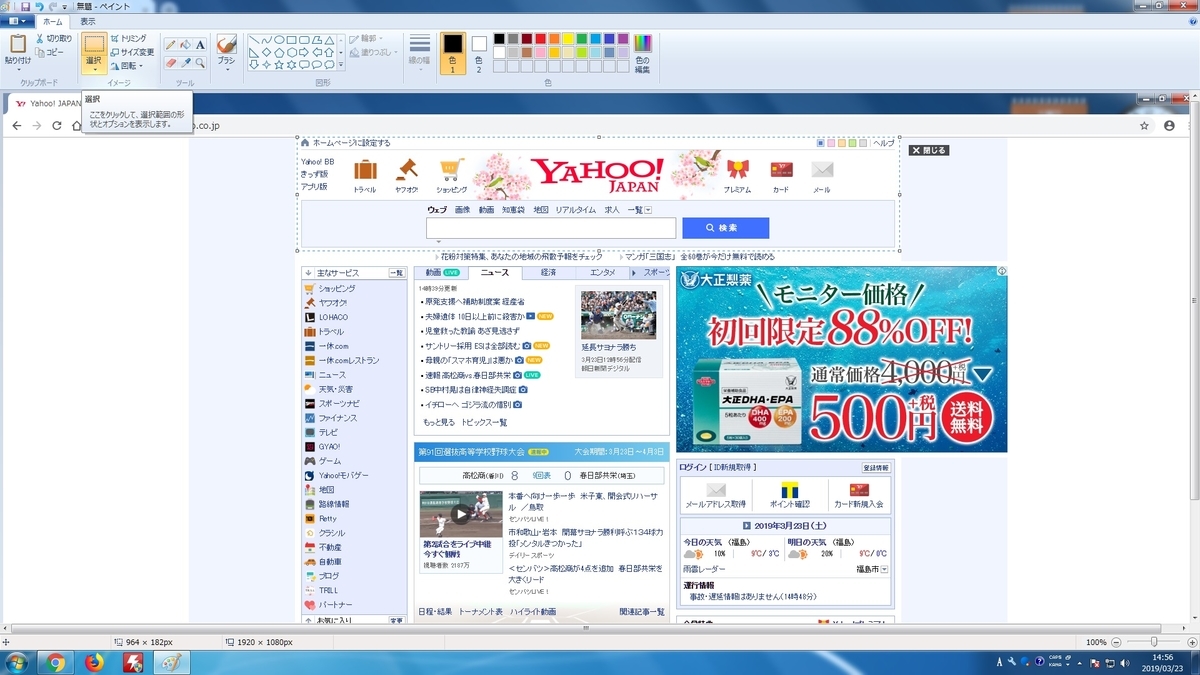Screen dimensions: 1200x675
Task: Open Edit colors (色の編集)
Action: click(x=642, y=53)
